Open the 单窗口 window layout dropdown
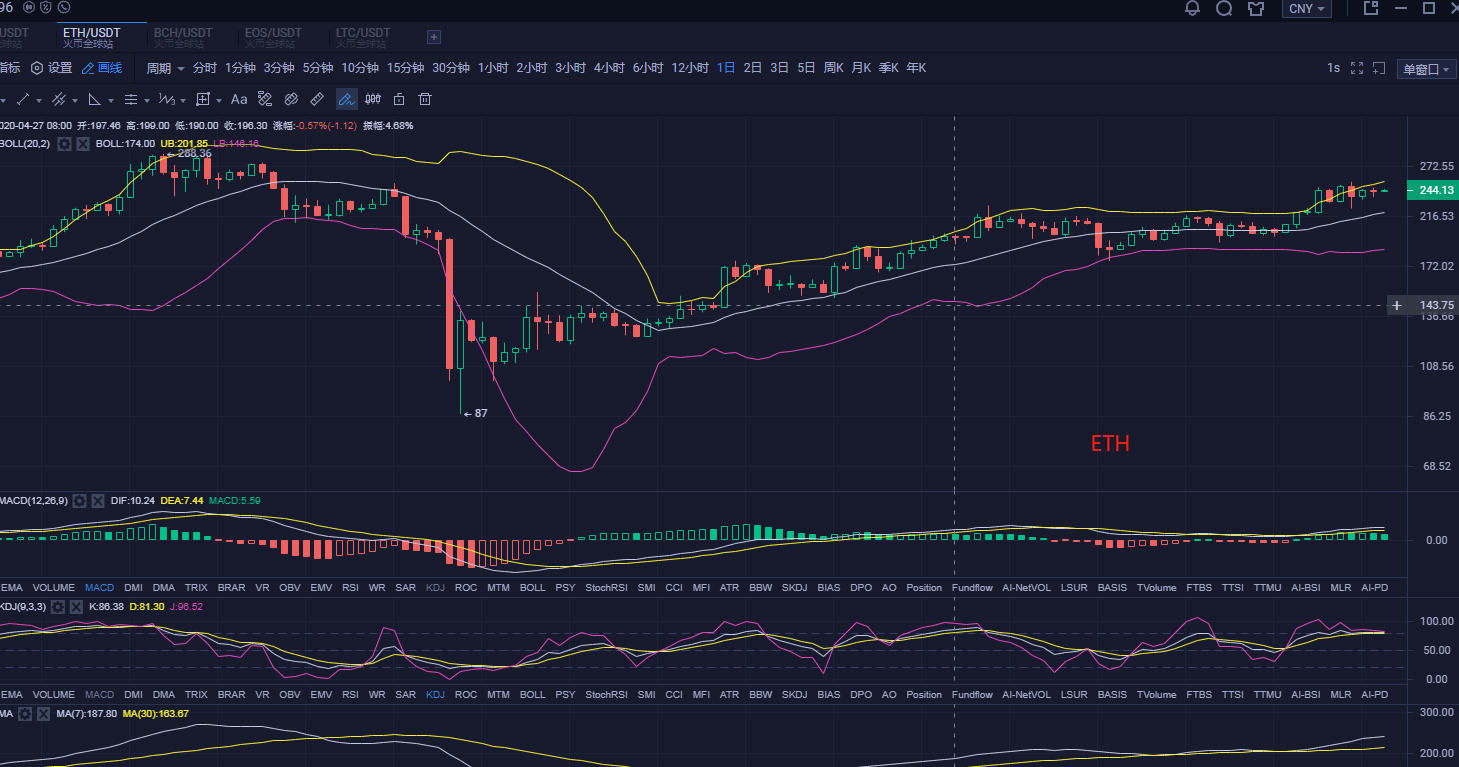 pos(1426,69)
